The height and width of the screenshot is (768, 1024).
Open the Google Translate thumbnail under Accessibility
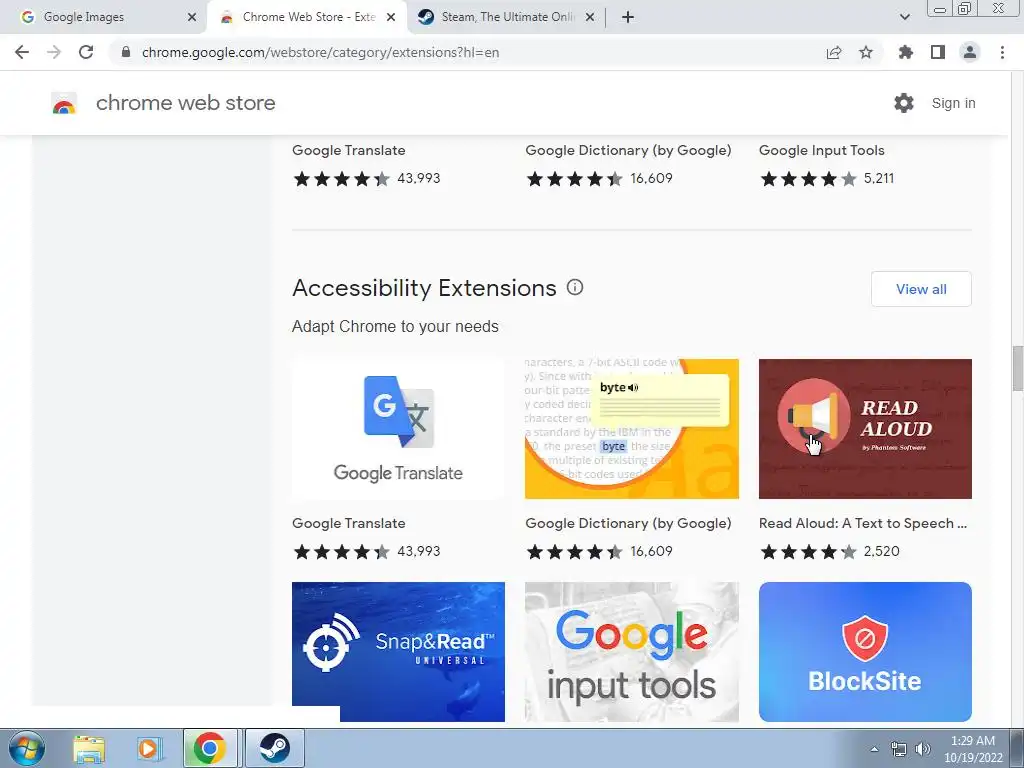point(398,428)
